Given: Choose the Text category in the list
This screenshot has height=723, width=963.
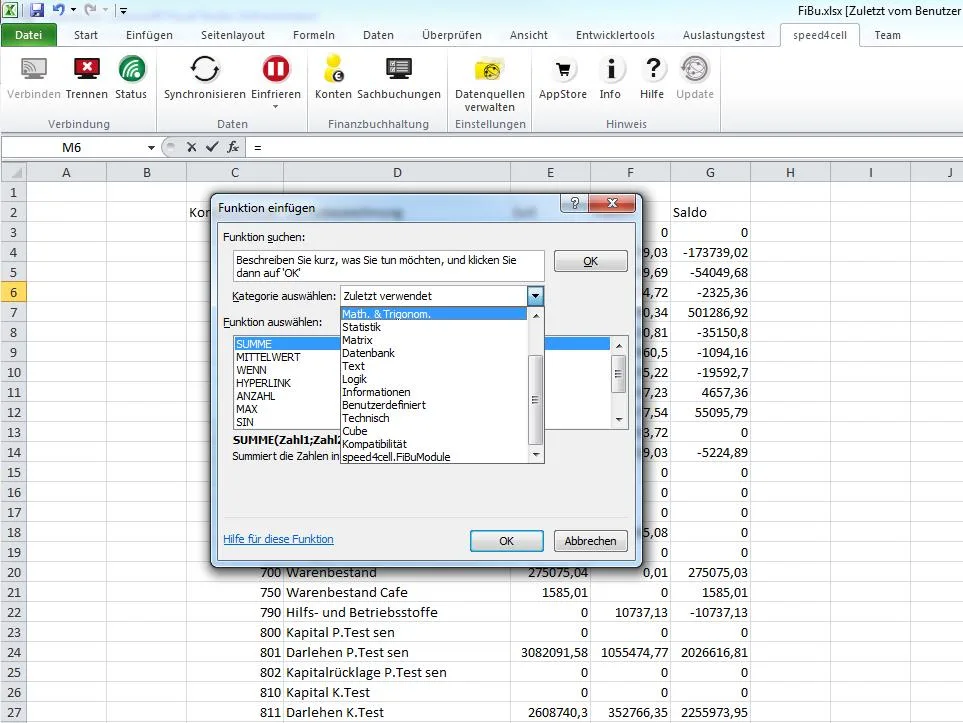Looking at the screenshot, I should click(434, 366).
